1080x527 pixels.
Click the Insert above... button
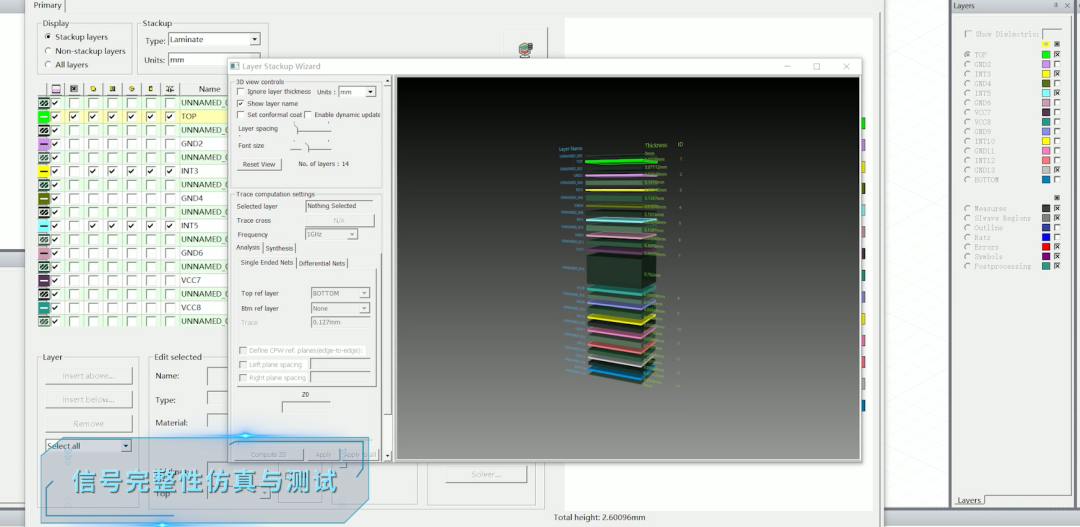pyautogui.click(x=88, y=375)
